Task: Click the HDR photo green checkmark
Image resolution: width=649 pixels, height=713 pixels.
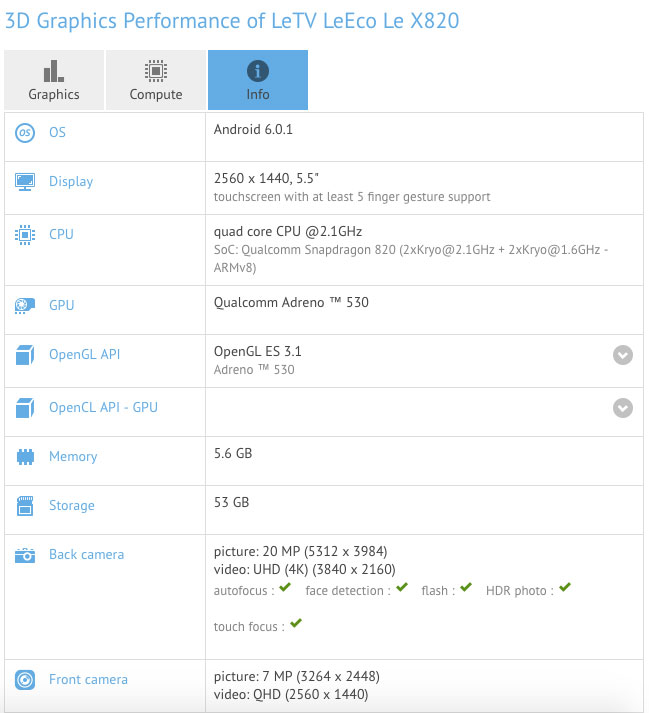Action: (x=565, y=587)
